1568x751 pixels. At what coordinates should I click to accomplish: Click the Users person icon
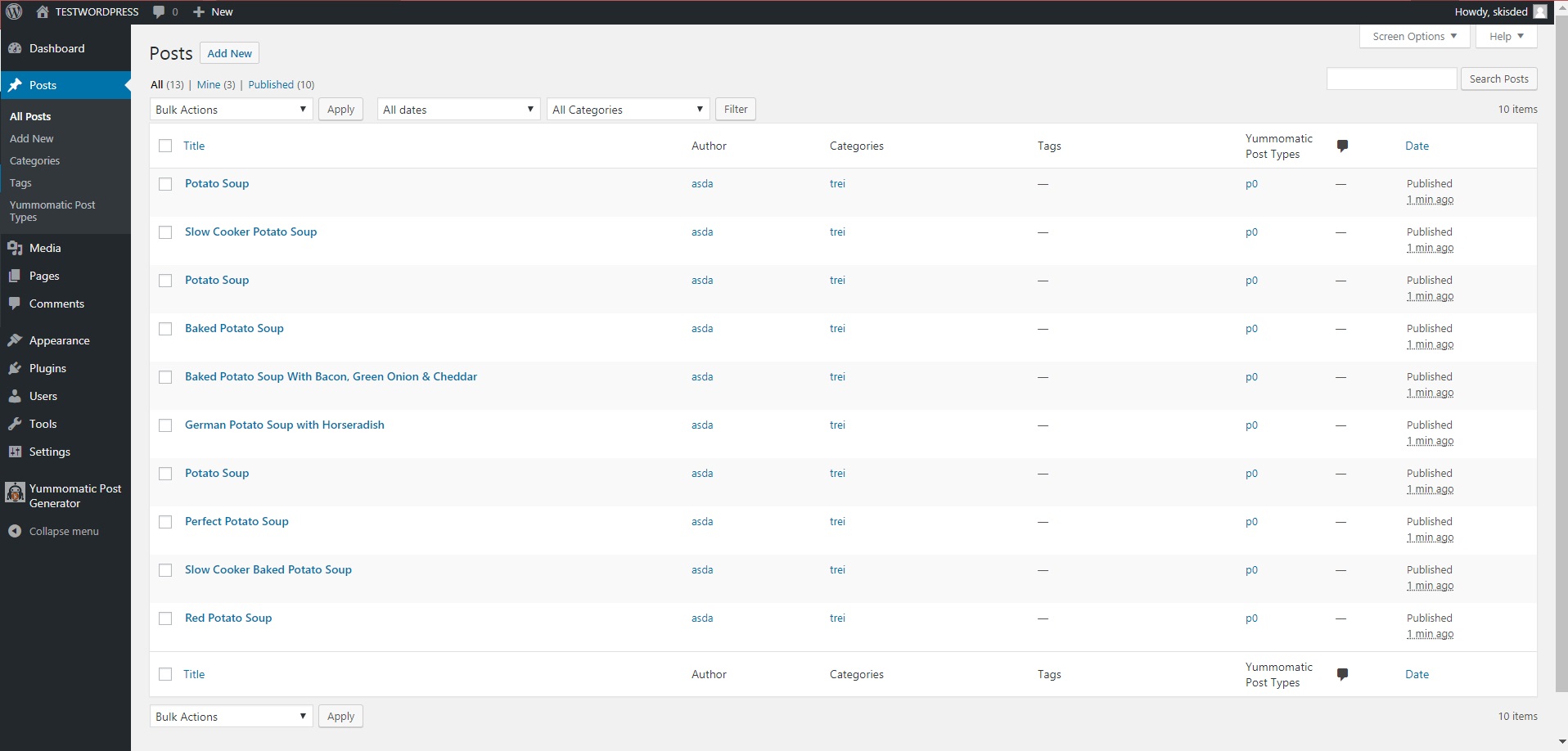click(15, 396)
